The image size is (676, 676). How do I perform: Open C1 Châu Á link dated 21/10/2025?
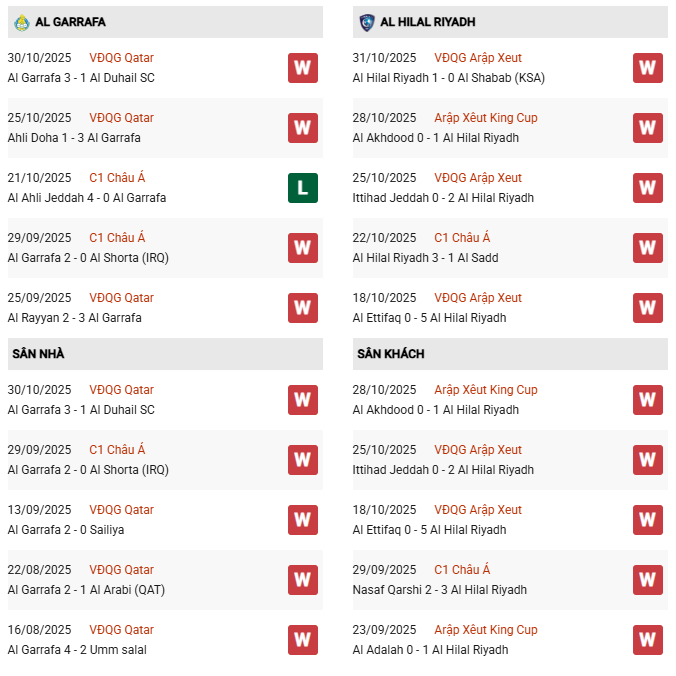(x=117, y=178)
